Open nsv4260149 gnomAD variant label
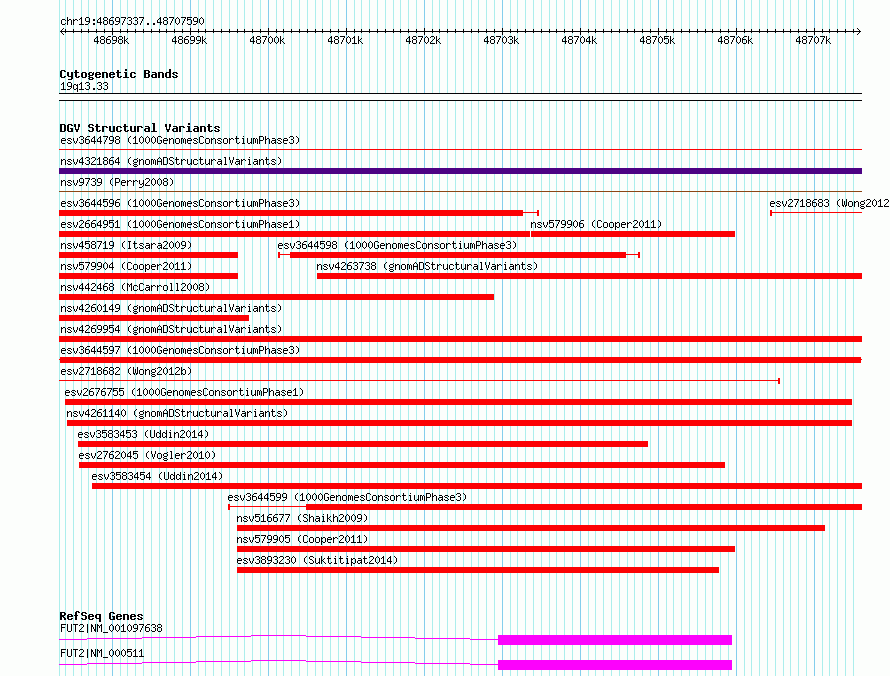Screen dimensions: 890x676 [x=171, y=308]
